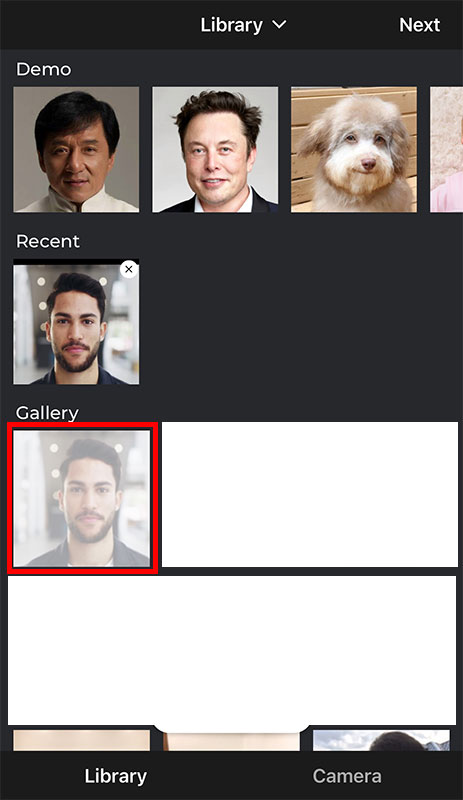The image size is (463, 800).
Task: Select highlighted bearded man photo in Gallery
Action: (82, 498)
